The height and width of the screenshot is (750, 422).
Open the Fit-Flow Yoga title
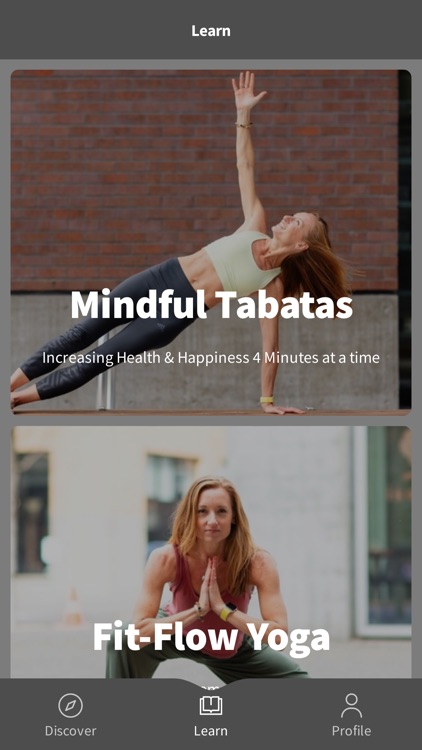(211, 637)
